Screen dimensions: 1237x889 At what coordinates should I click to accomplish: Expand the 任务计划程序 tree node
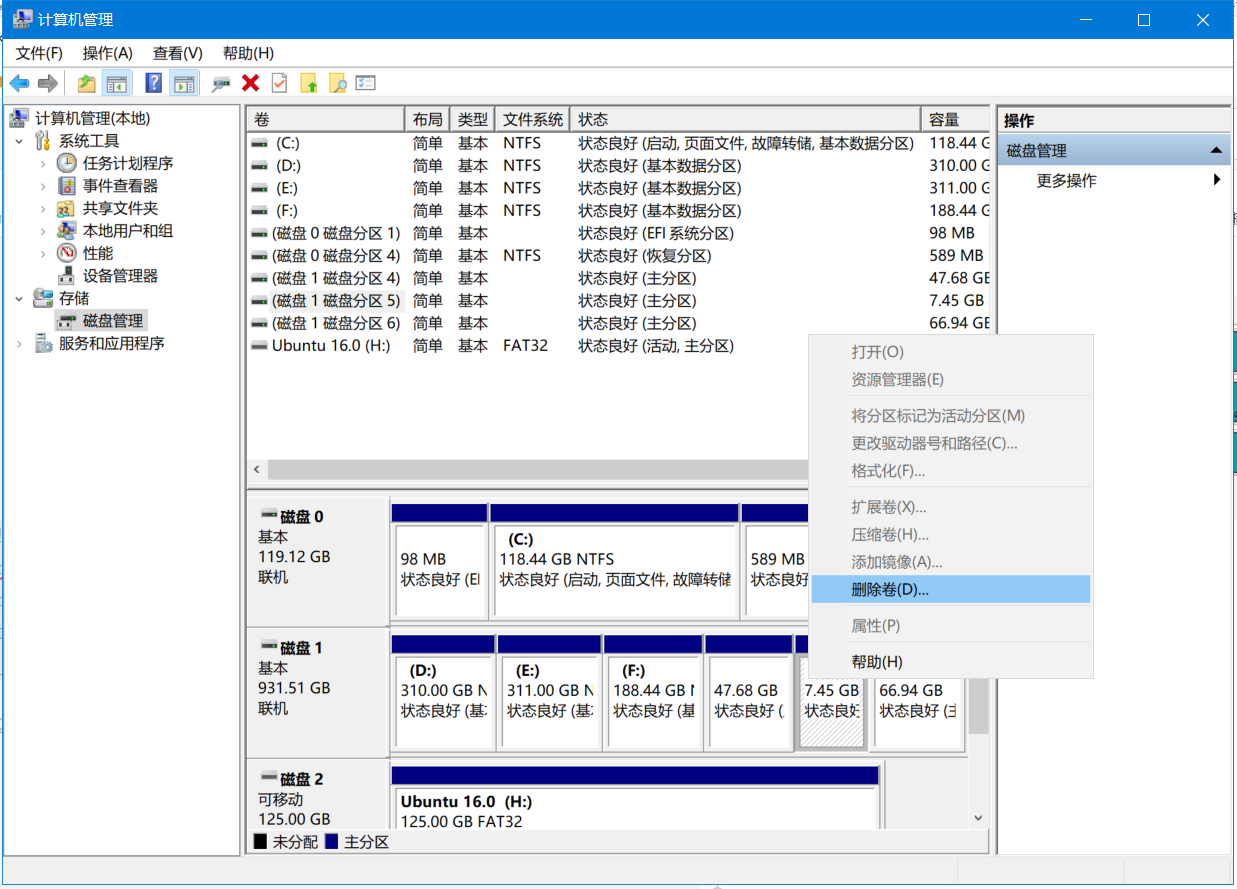click(x=43, y=163)
